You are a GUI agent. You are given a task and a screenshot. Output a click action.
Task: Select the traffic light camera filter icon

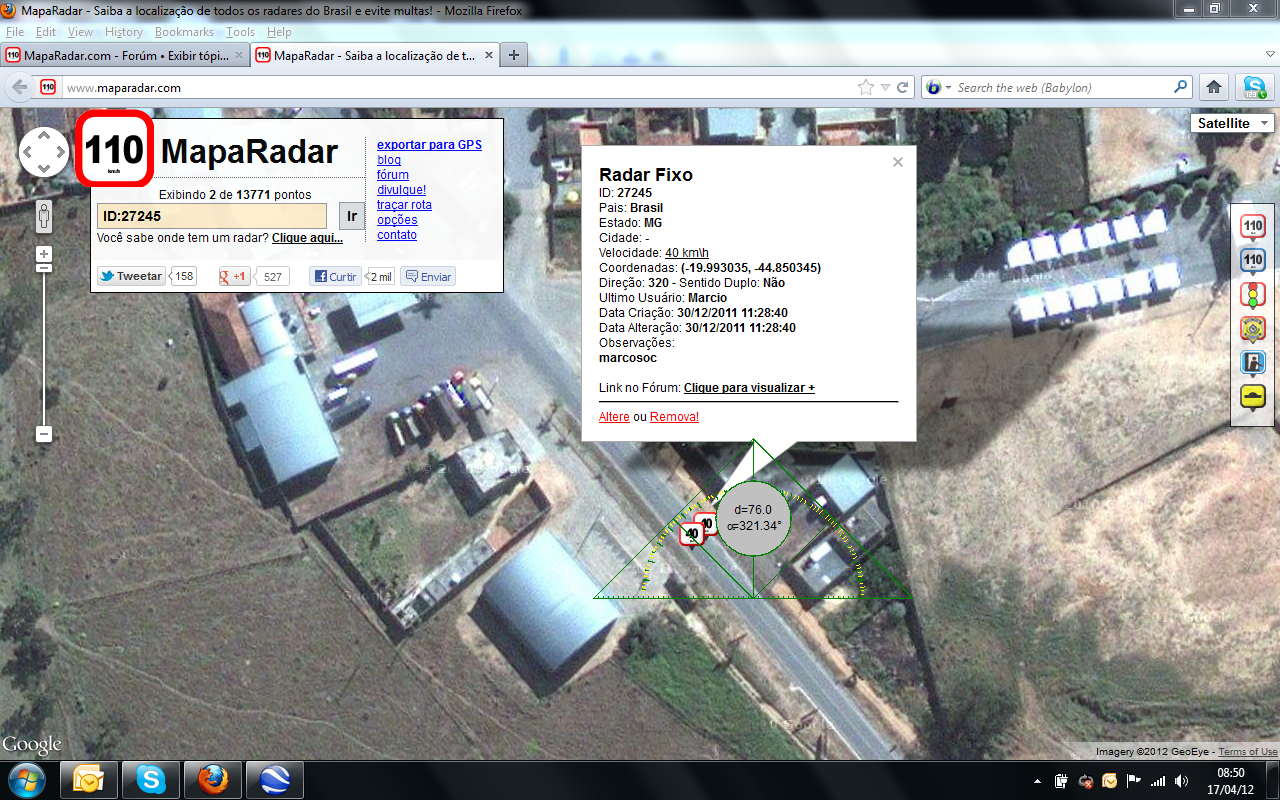pyautogui.click(x=1253, y=295)
